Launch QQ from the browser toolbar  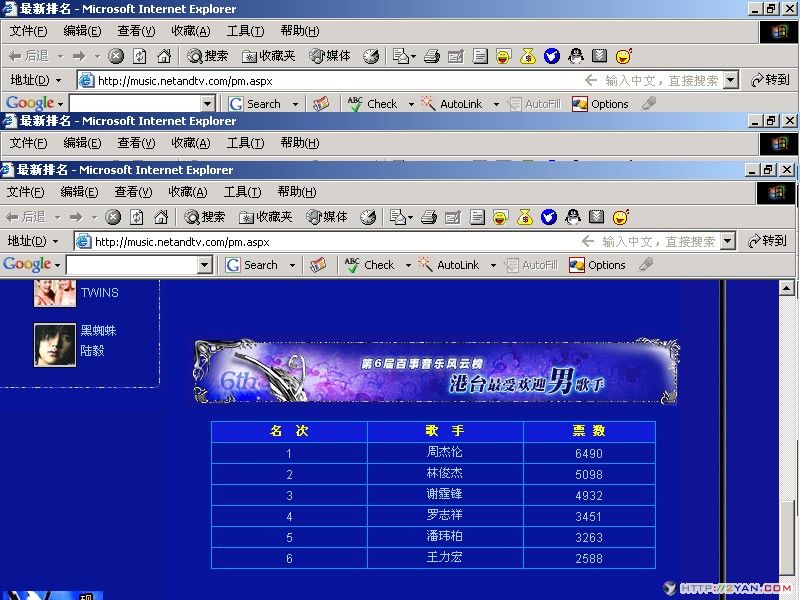click(x=572, y=218)
